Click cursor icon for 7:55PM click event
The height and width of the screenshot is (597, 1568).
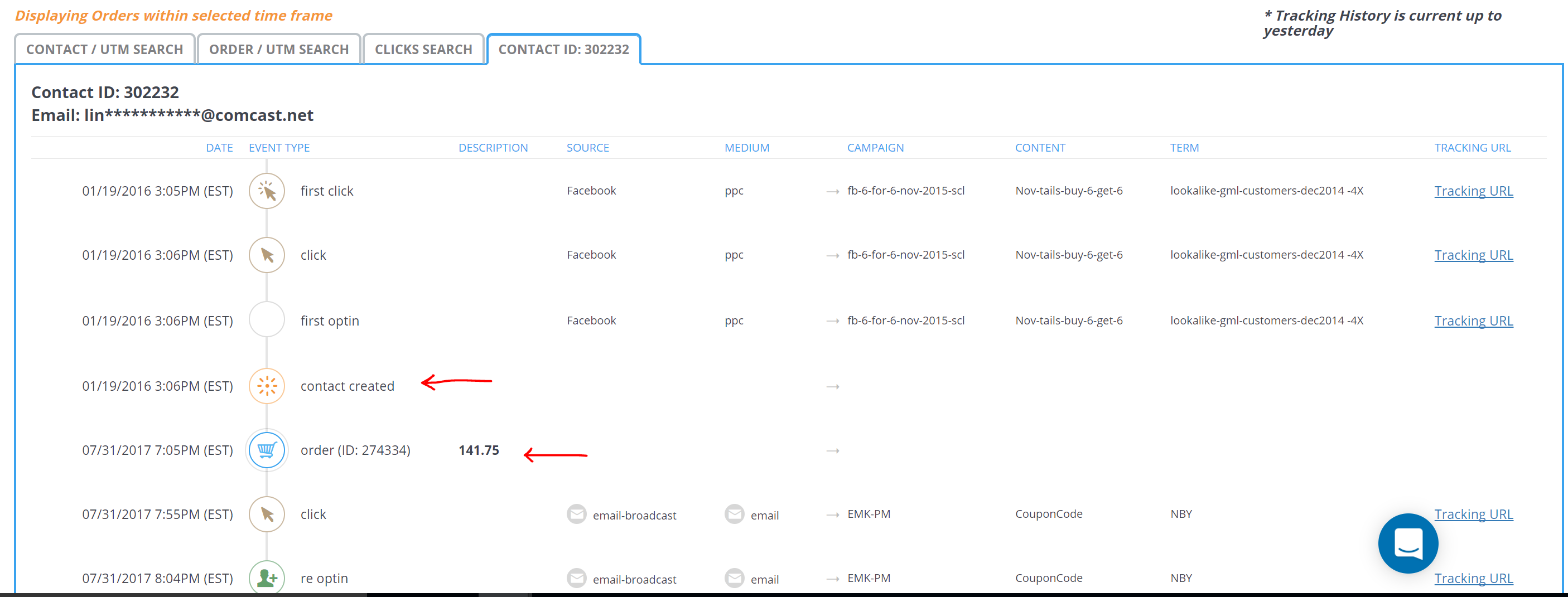point(267,515)
